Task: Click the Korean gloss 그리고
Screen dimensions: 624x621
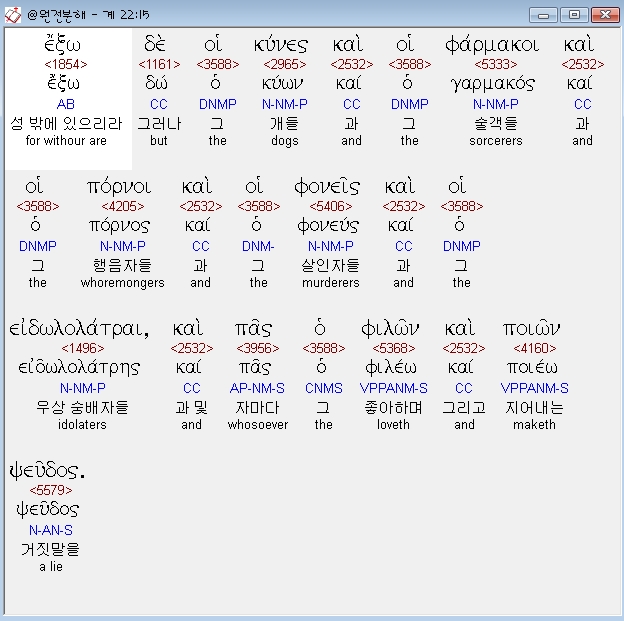Action: (464, 407)
